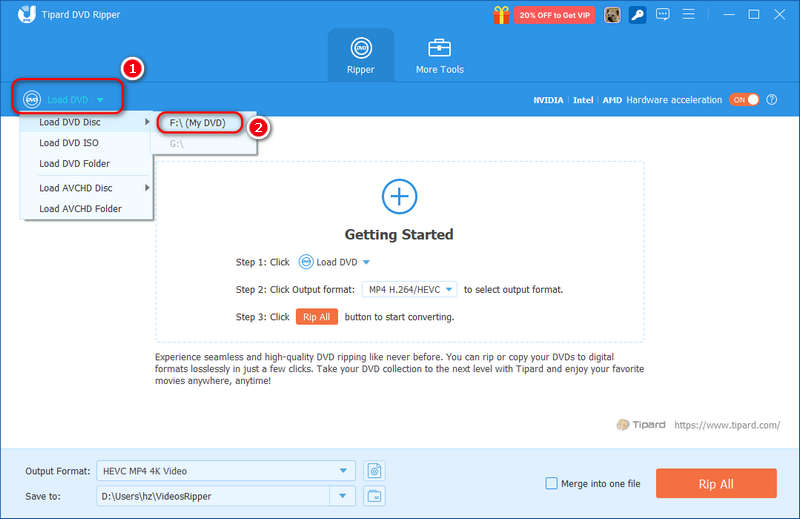
Task: Choose Load DVD ISO menu item
Action: pos(69,143)
